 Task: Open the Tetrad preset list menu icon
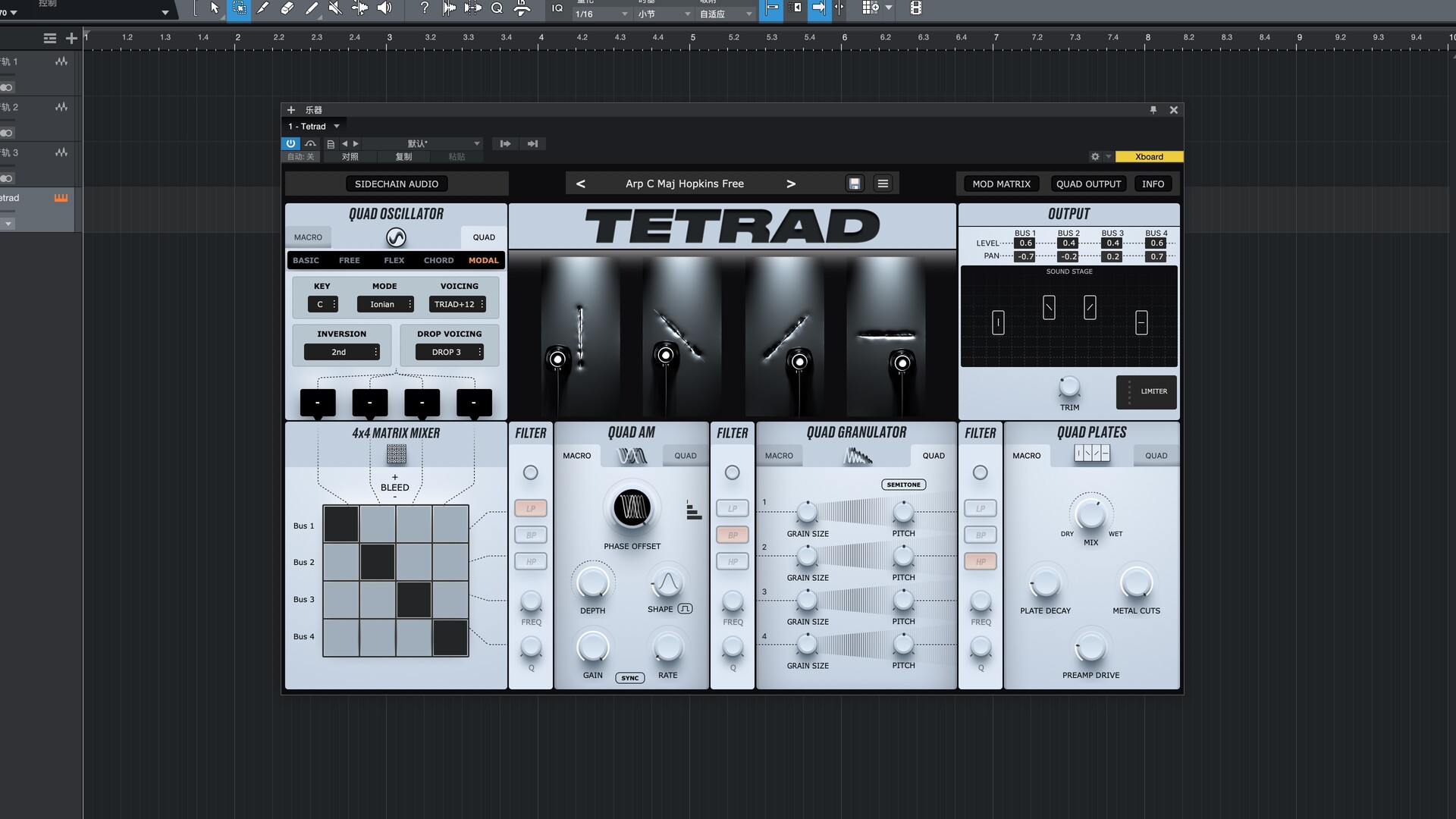coord(883,184)
